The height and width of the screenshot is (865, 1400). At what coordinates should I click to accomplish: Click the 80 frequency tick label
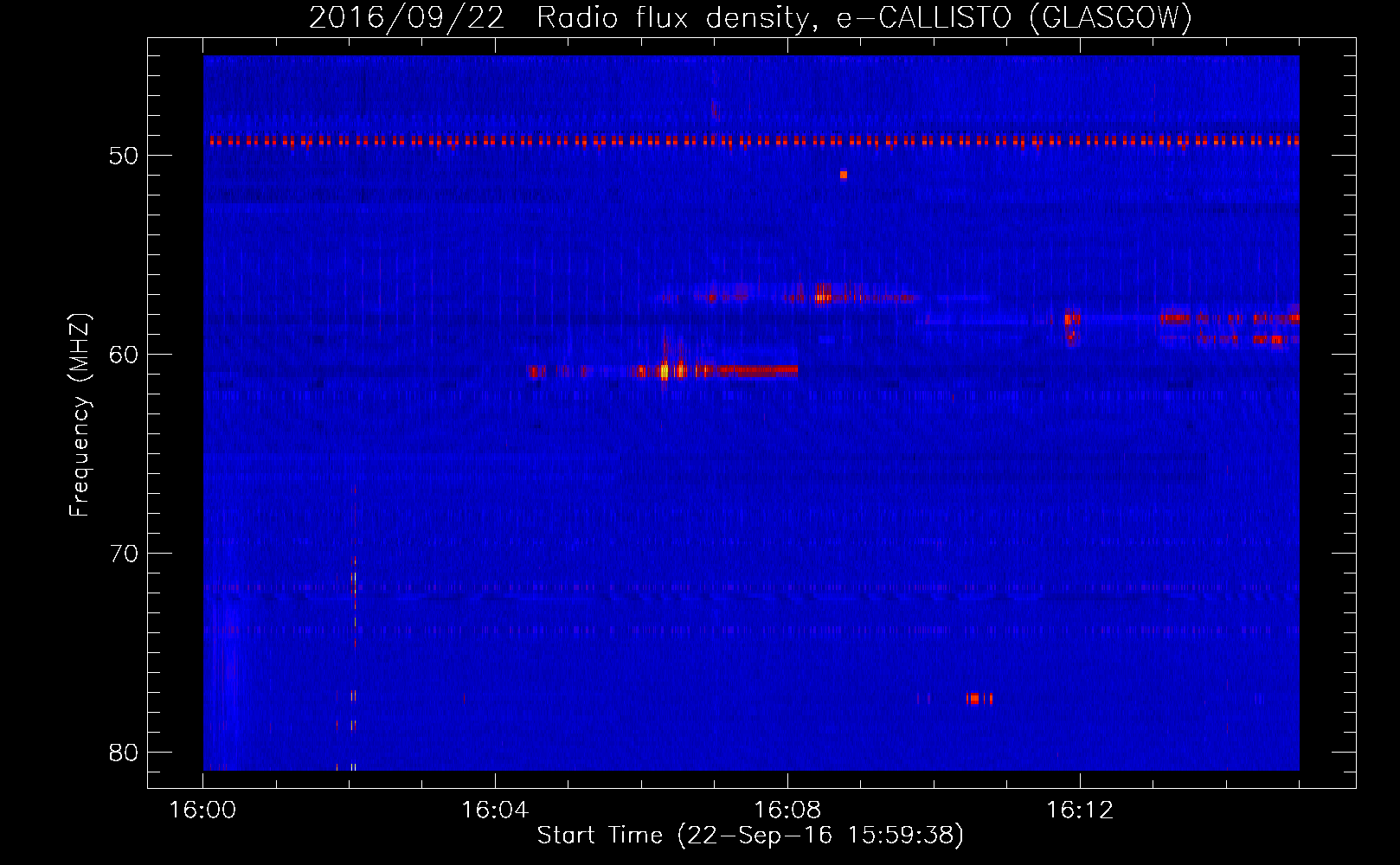tap(124, 753)
